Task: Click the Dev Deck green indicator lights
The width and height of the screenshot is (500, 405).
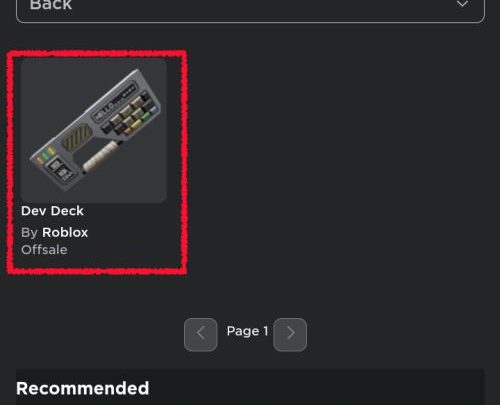Action: click(x=44, y=156)
